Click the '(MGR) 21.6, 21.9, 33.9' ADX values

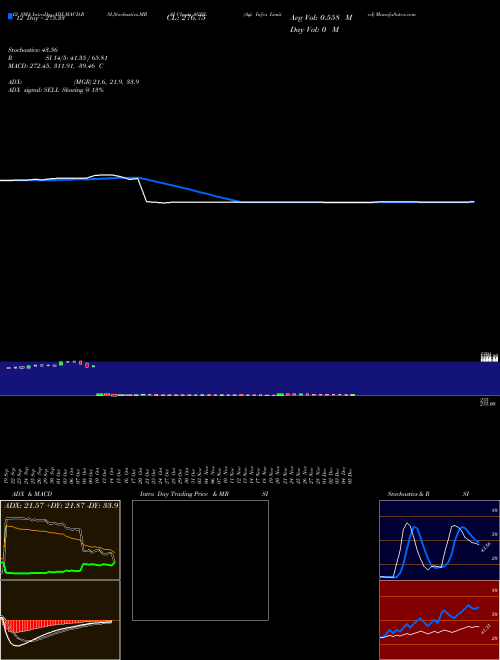(106, 82)
